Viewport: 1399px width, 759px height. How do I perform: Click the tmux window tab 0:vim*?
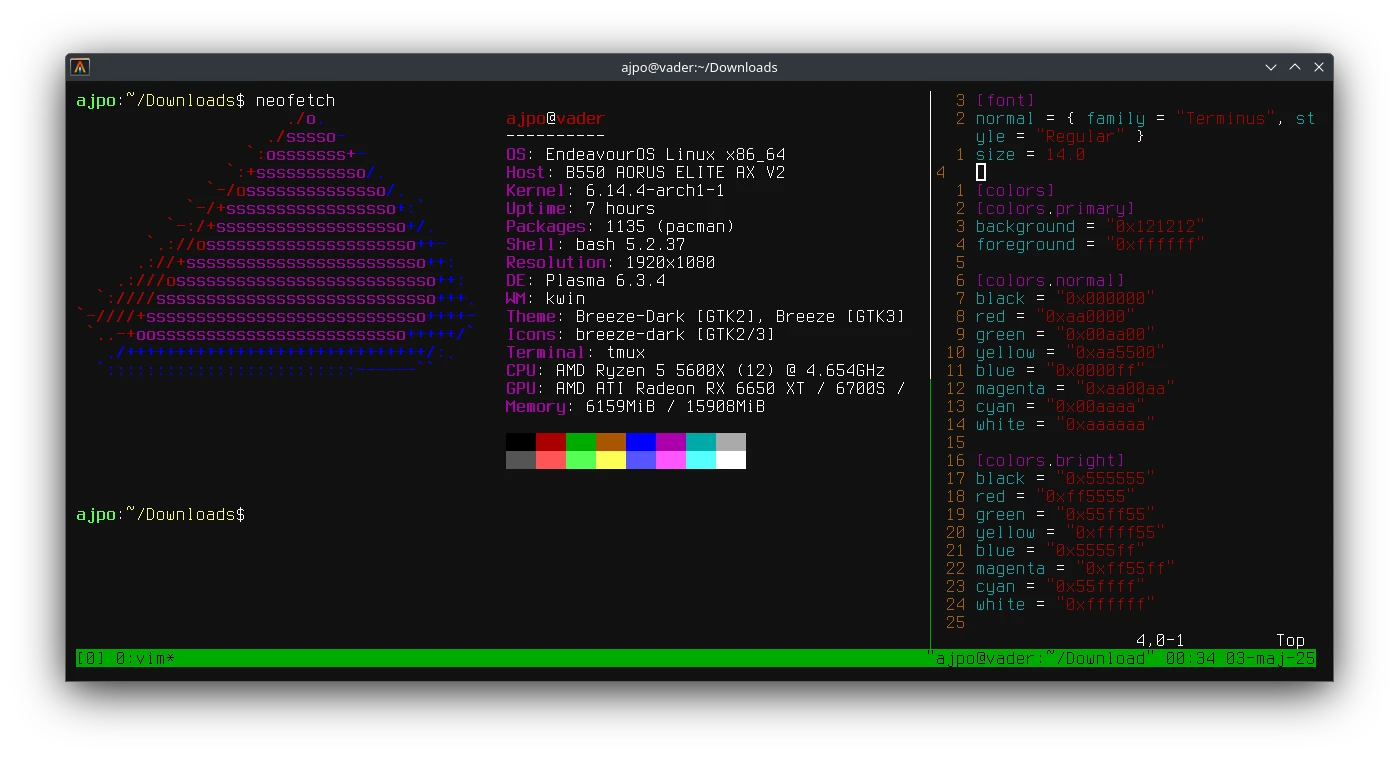pos(146,658)
